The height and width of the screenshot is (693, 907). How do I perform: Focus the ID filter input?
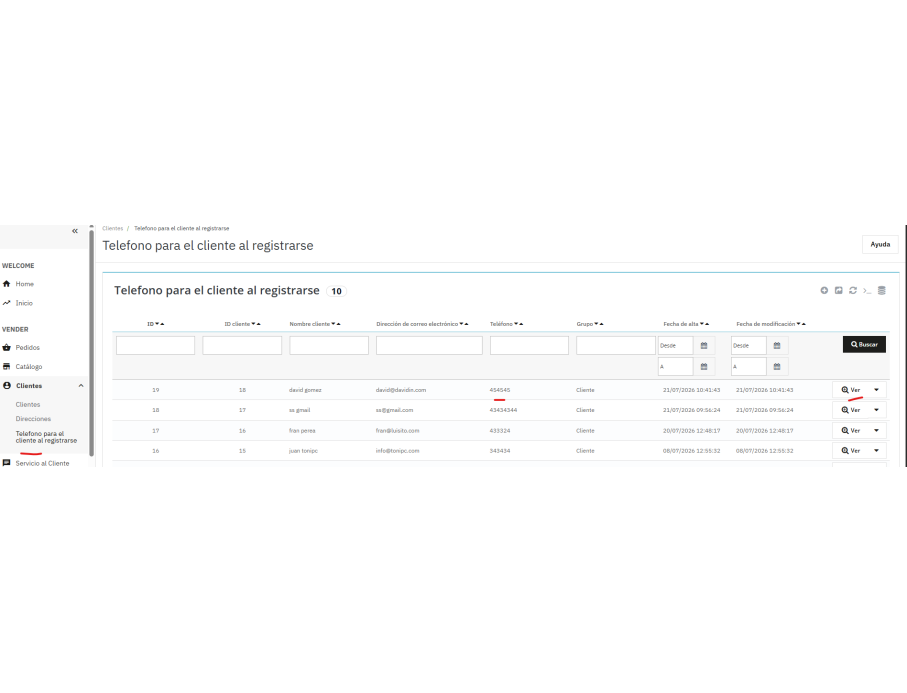[x=156, y=345]
